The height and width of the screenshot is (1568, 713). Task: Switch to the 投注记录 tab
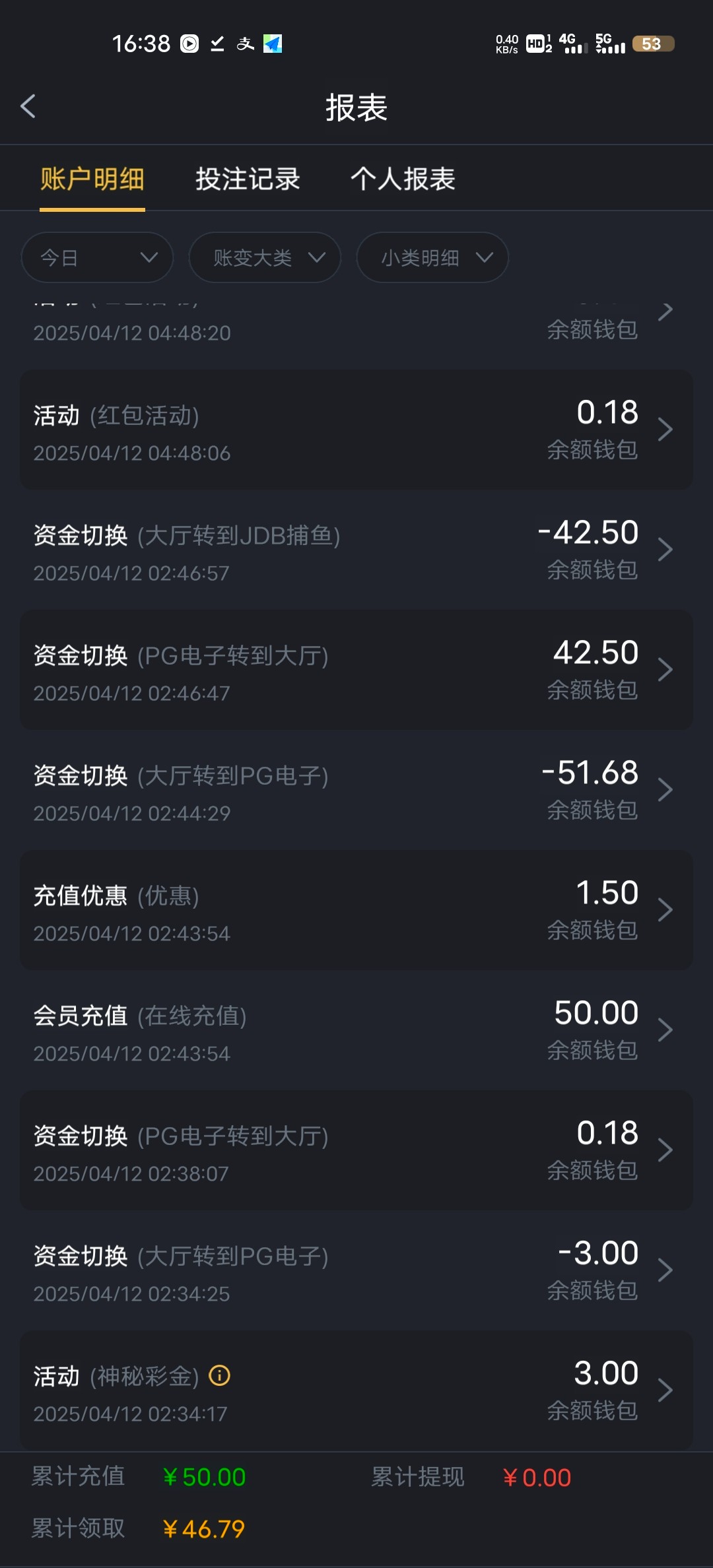tap(248, 179)
